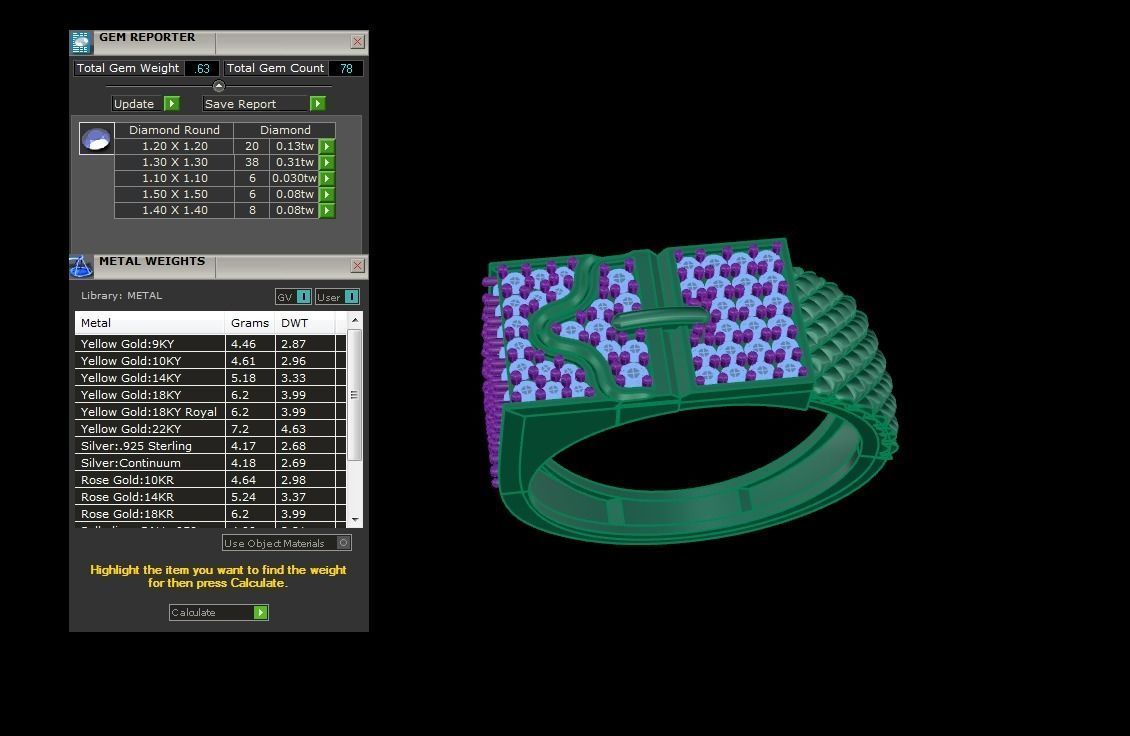This screenshot has width=1130, height=736.
Task: Click the 1.50 X 1.50 size cell
Action: coord(174,194)
